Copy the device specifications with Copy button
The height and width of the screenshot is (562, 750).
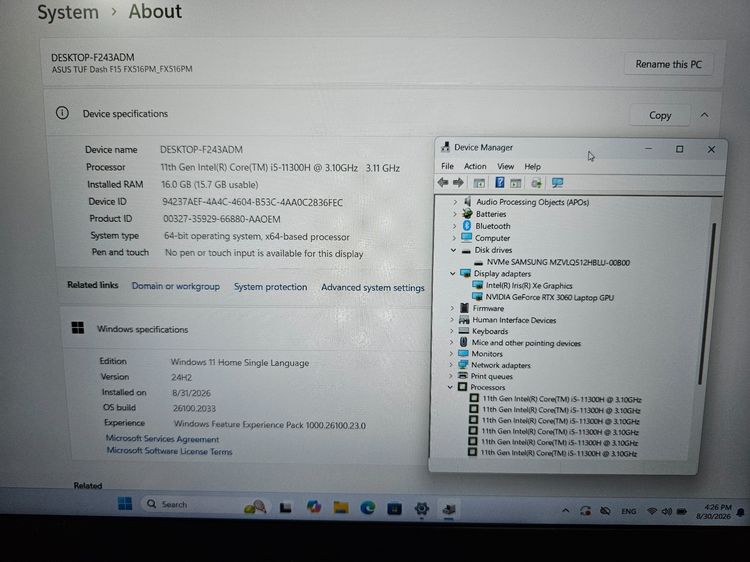point(660,115)
